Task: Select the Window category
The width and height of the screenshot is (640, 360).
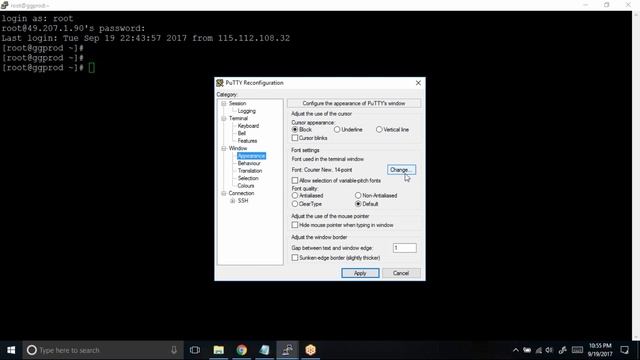Action: click(238, 148)
